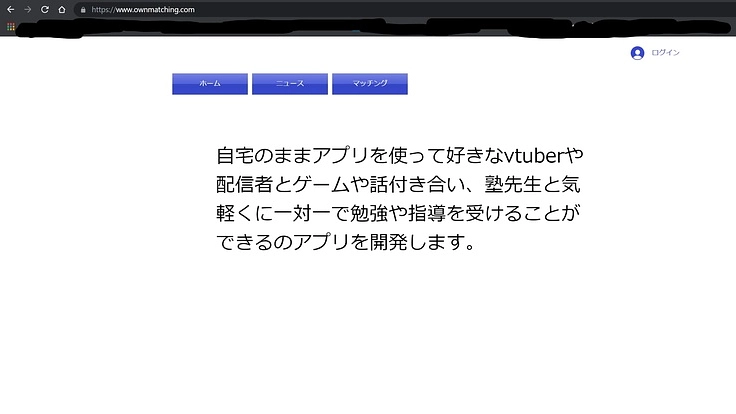Screen dimensions: 736x414
Task: Open the マッチング navigation button
Action: [370, 84]
